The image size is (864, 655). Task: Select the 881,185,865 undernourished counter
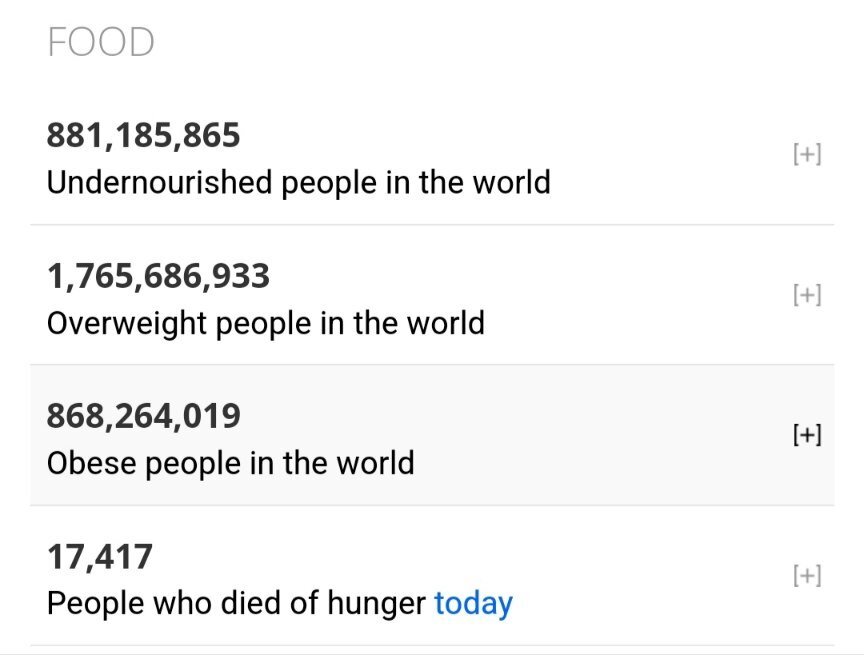pos(143,135)
